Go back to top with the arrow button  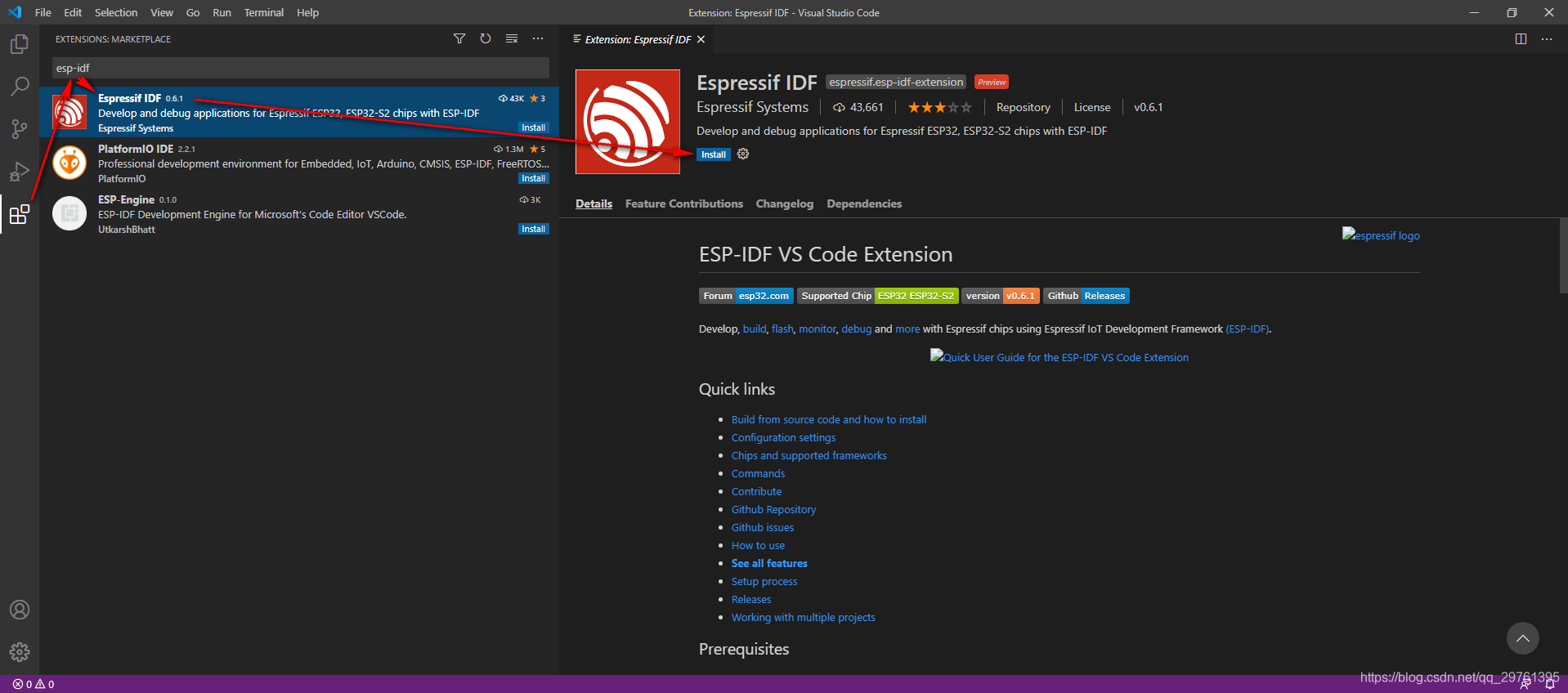coord(1523,638)
